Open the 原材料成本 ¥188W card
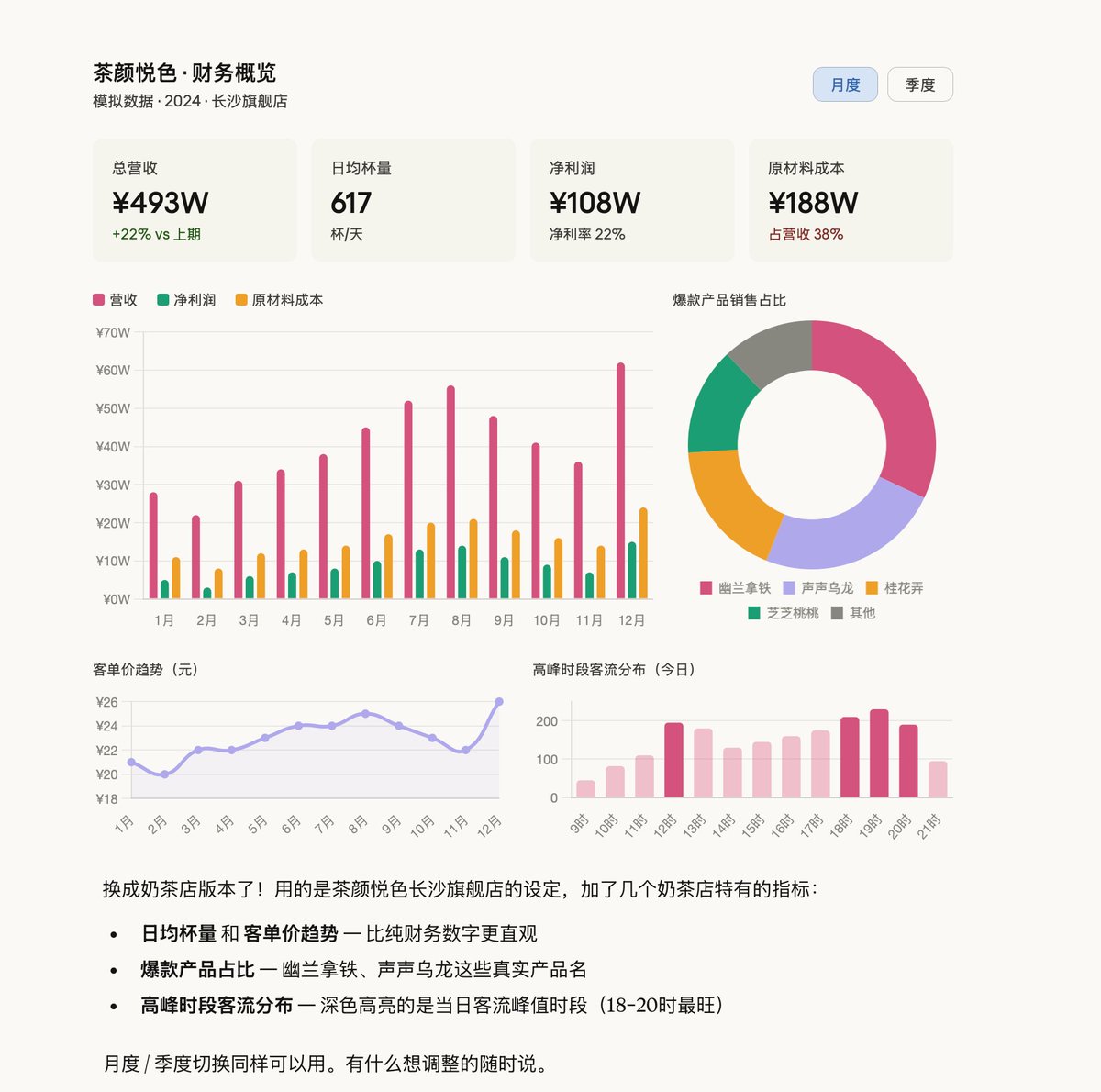This screenshot has height=1092, width=1101. (x=851, y=200)
